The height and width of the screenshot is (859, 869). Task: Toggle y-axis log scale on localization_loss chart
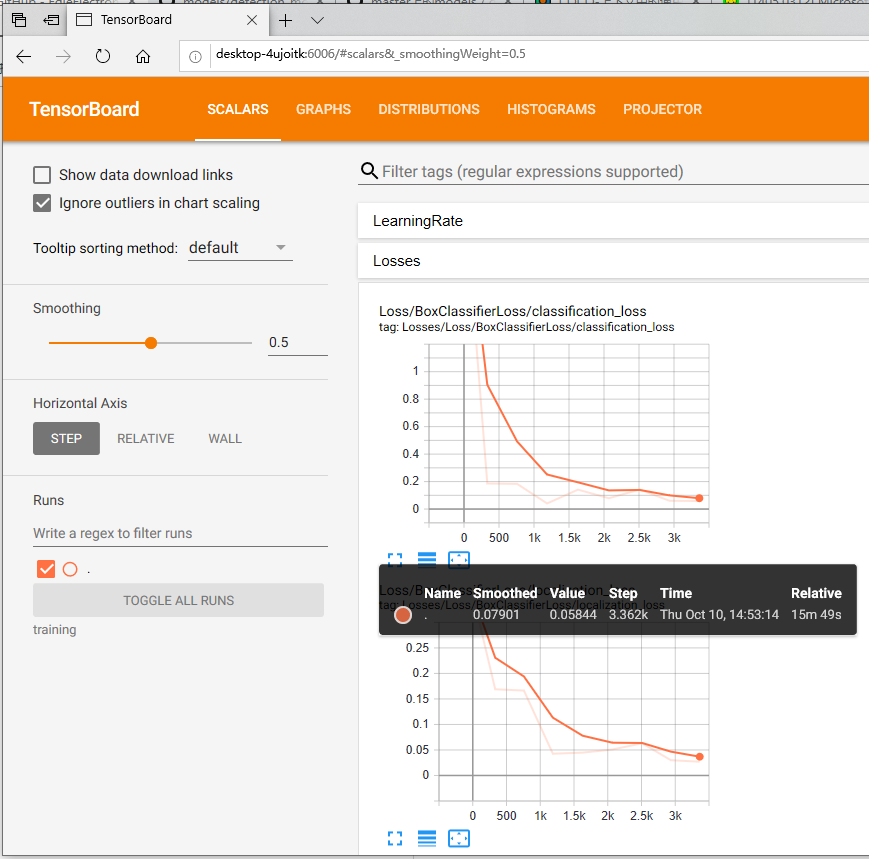coord(427,838)
